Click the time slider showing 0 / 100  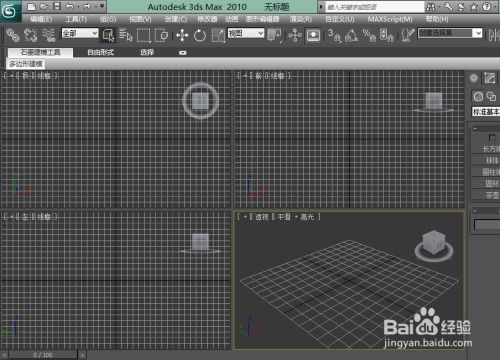43,355
